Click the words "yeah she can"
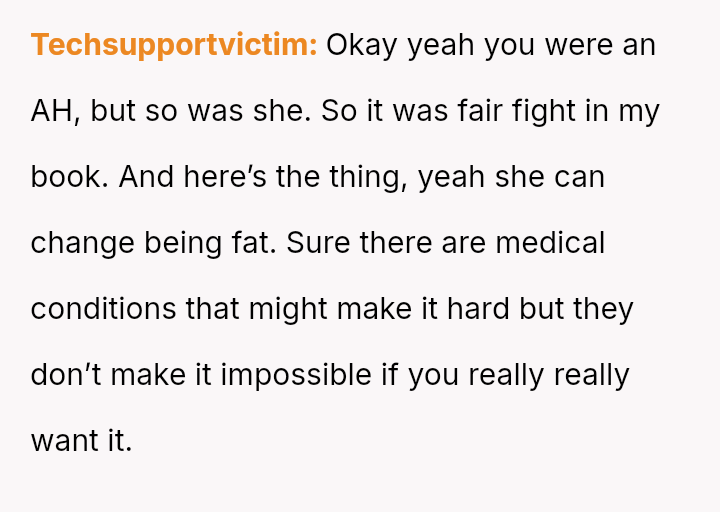The width and height of the screenshot is (720, 512). [x=511, y=177]
